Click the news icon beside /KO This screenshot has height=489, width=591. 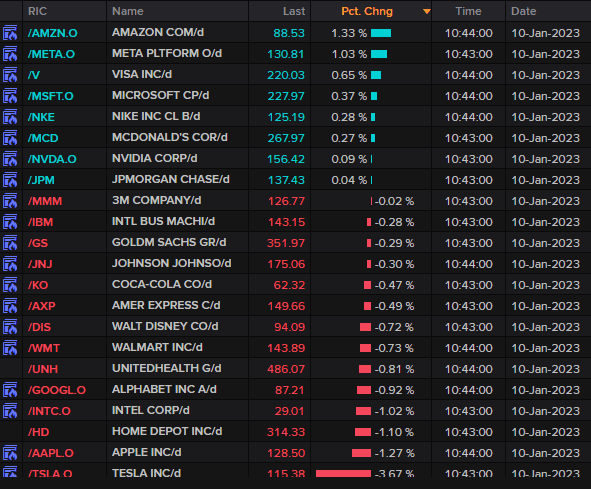10,285
